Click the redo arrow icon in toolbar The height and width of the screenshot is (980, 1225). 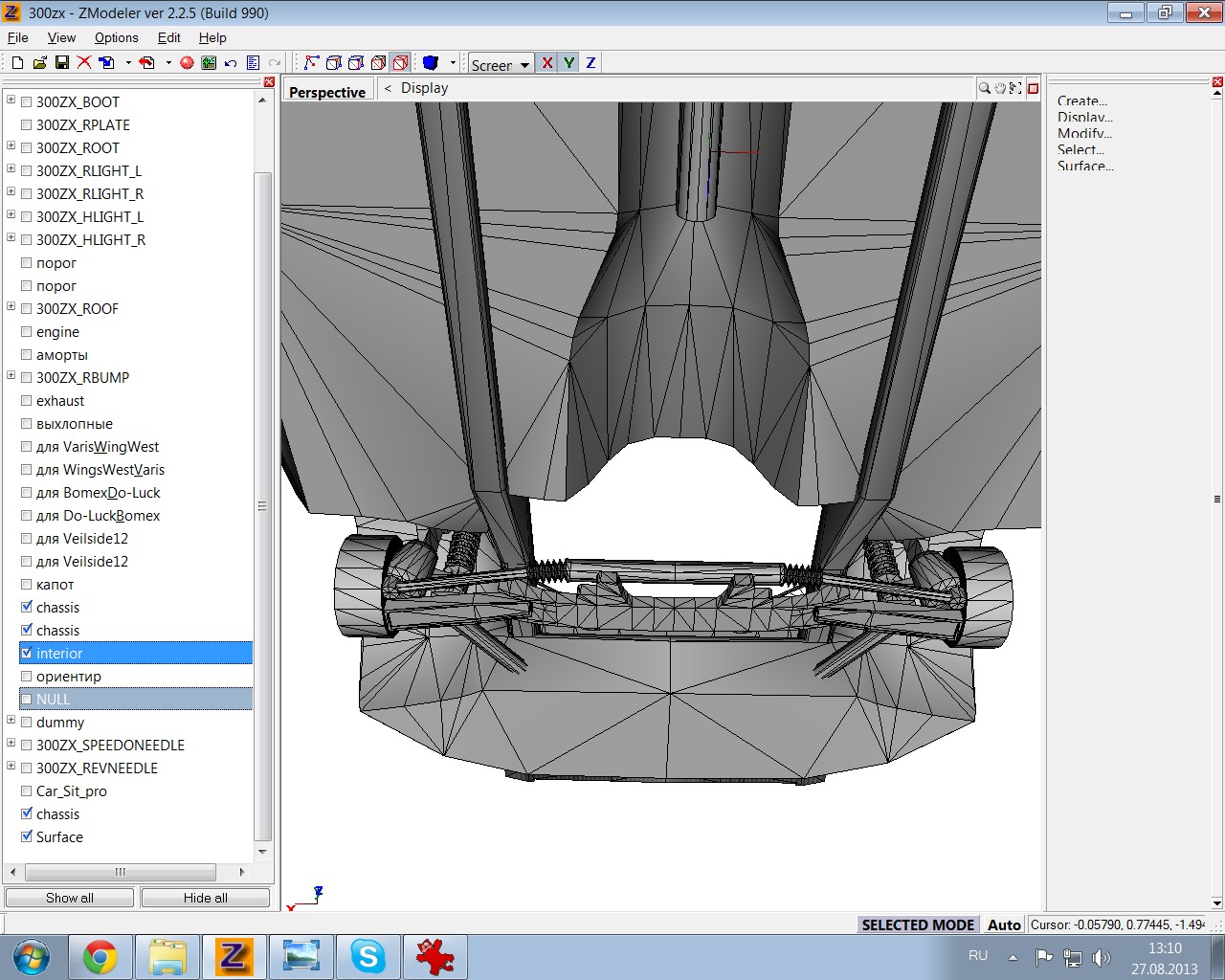pyautogui.click(x=275, y=62)
